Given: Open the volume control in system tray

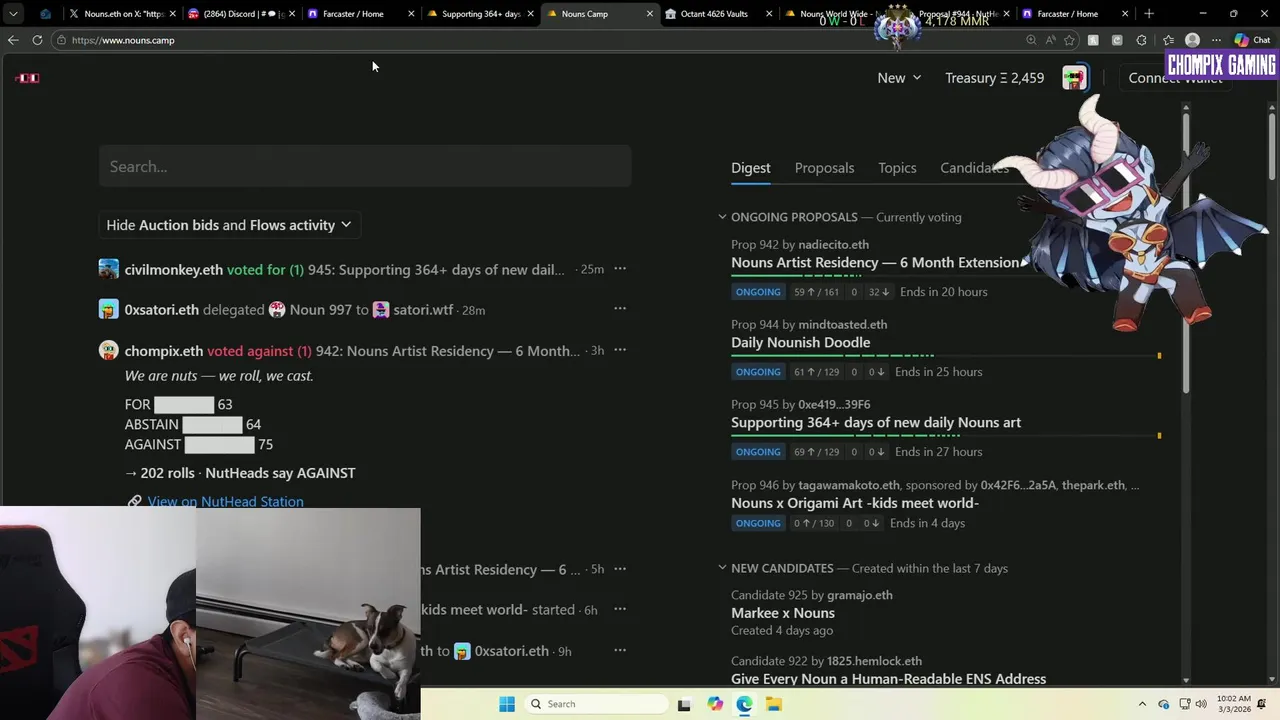Looking at the screenshot, I should point(1200,704).
